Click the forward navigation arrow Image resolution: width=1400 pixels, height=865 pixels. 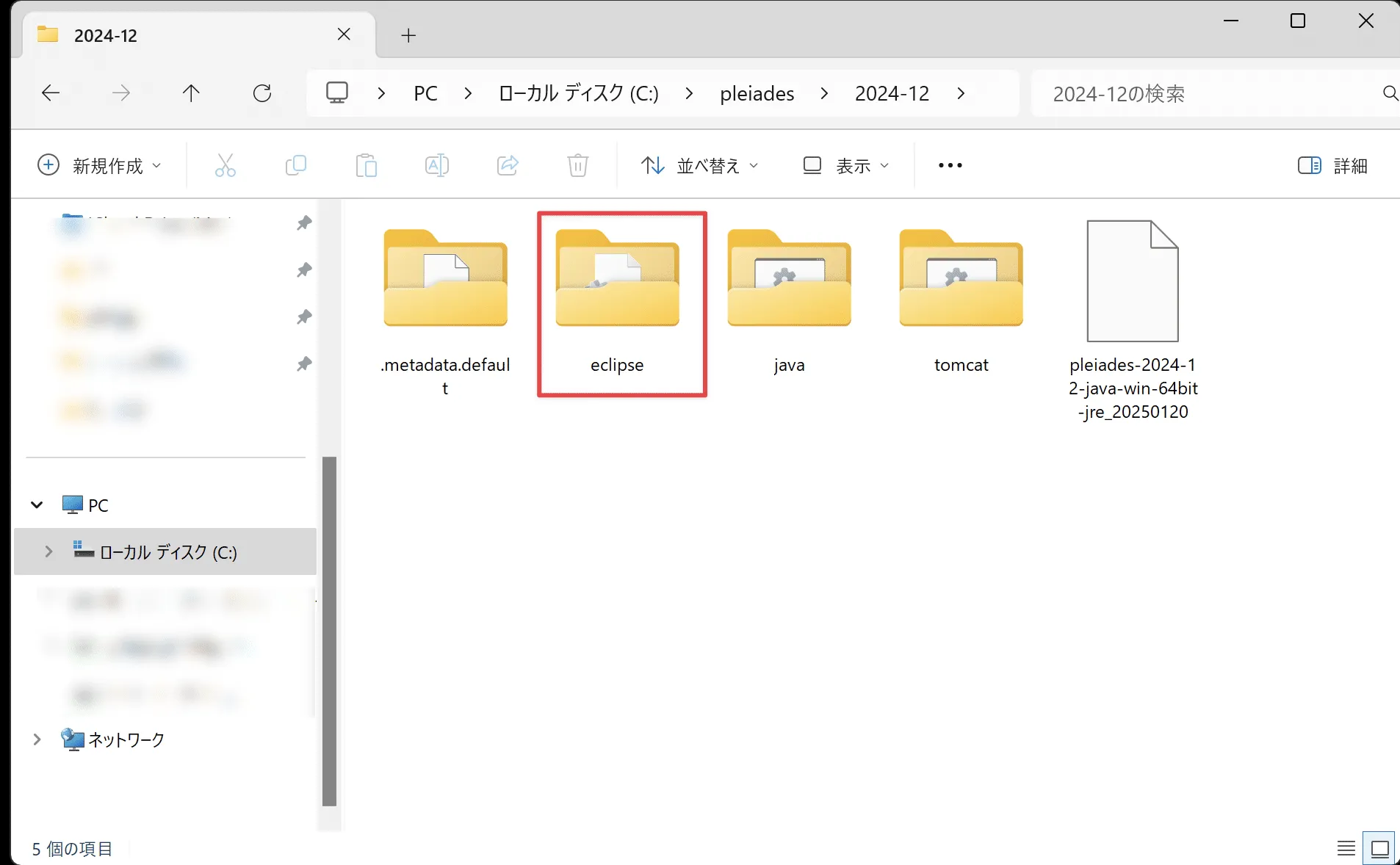click(121, 93)
